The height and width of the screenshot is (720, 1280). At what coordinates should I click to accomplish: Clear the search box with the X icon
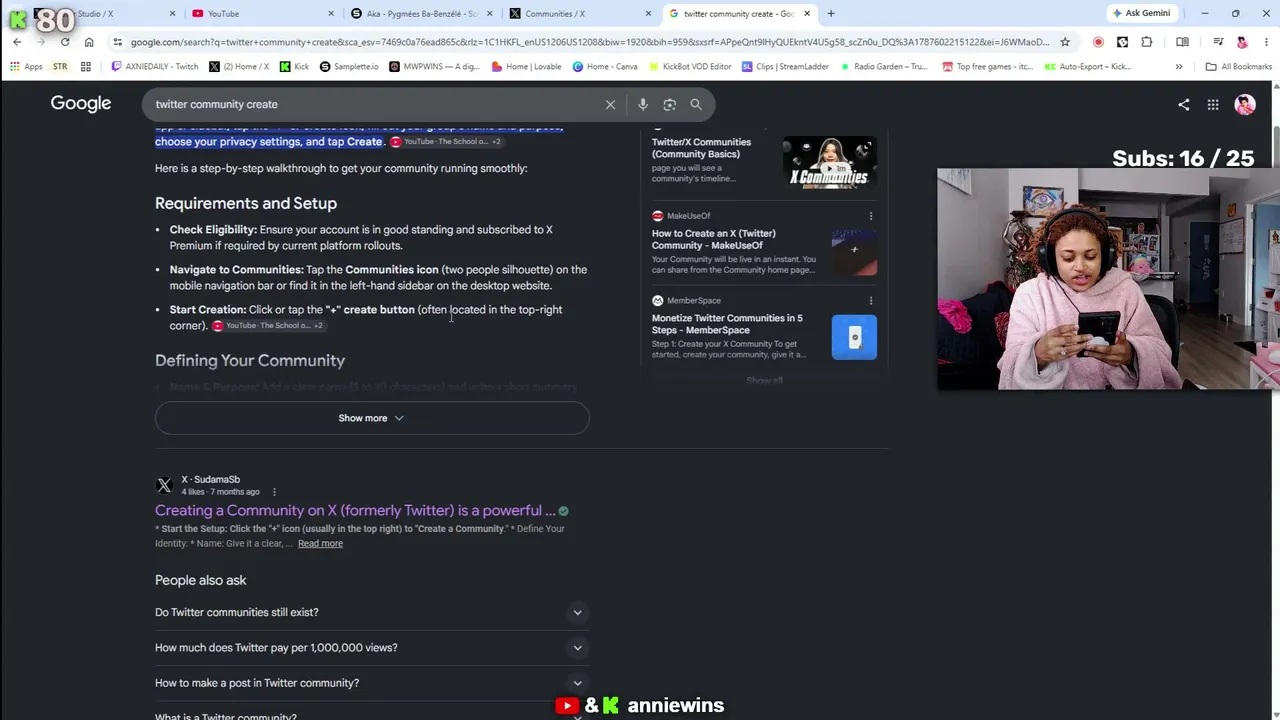[610, 104]
